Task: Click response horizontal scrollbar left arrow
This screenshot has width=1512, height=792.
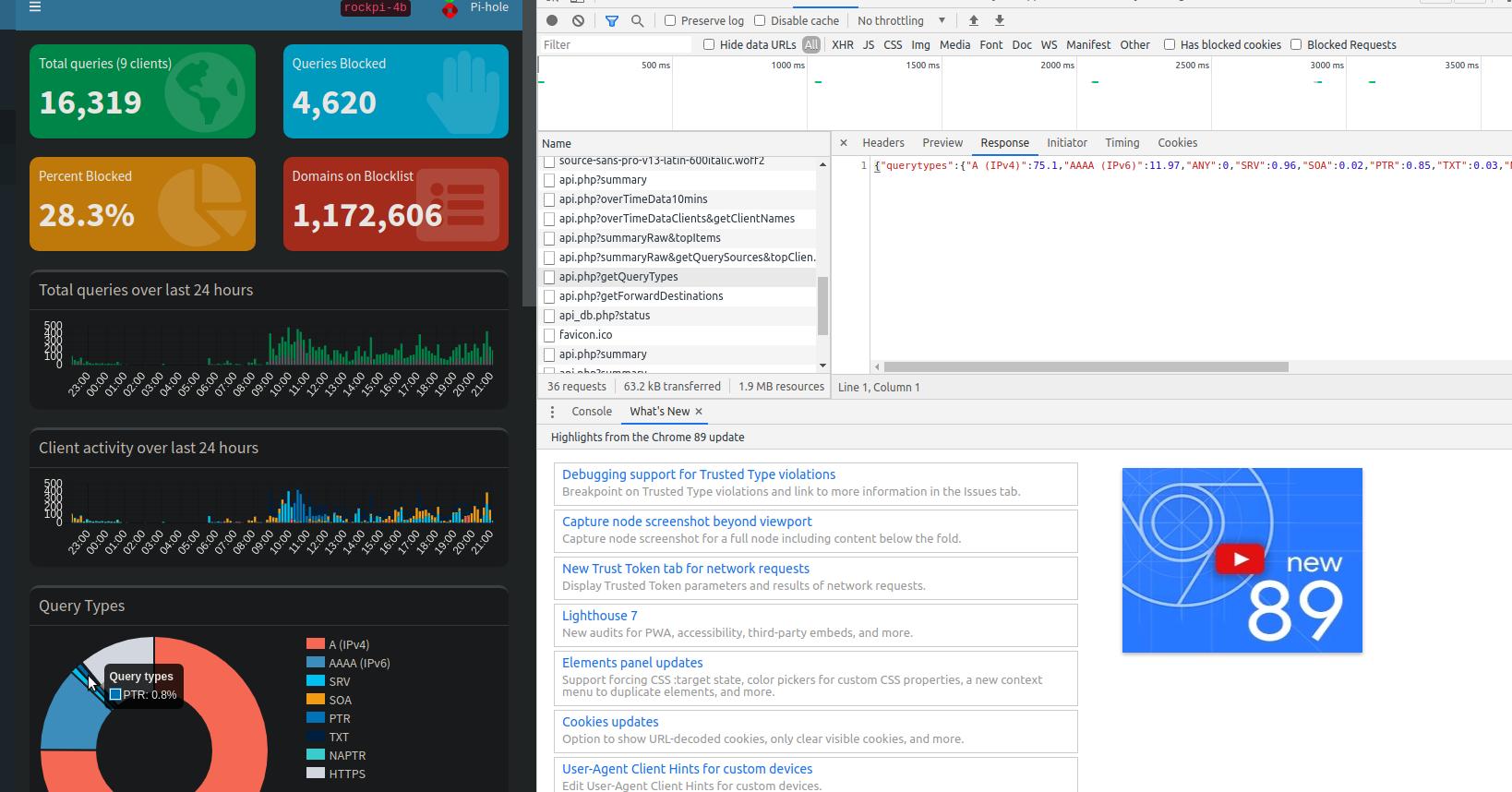Action: [877, 366]
